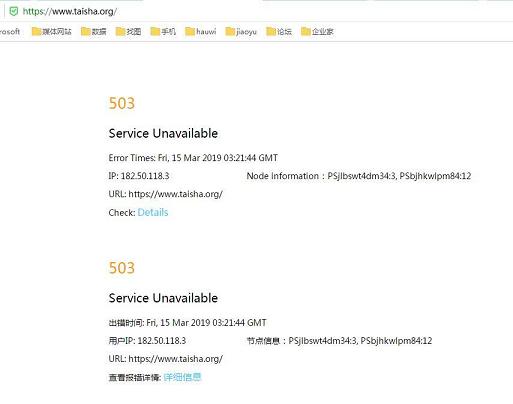
Task: Click the Details link after Check
Action: (153, 212)
